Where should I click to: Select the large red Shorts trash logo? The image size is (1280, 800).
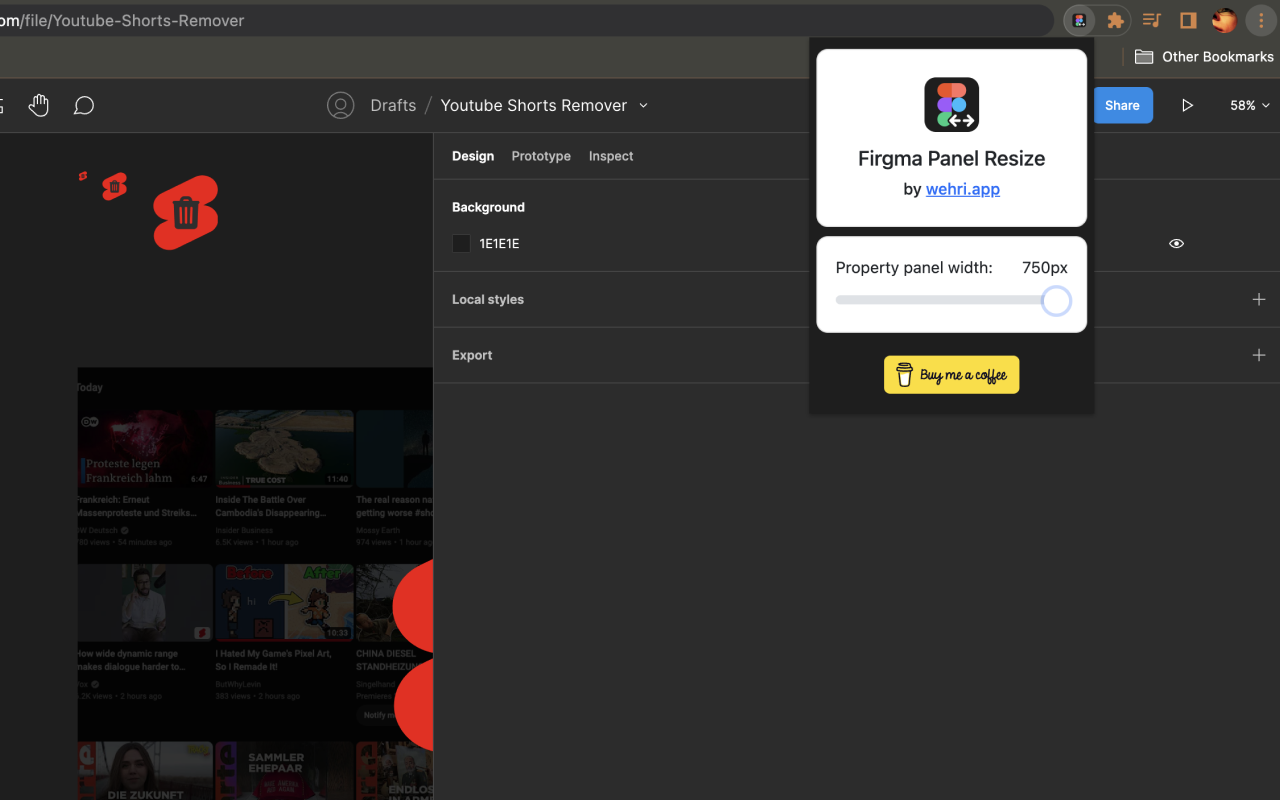pos(186,213)
